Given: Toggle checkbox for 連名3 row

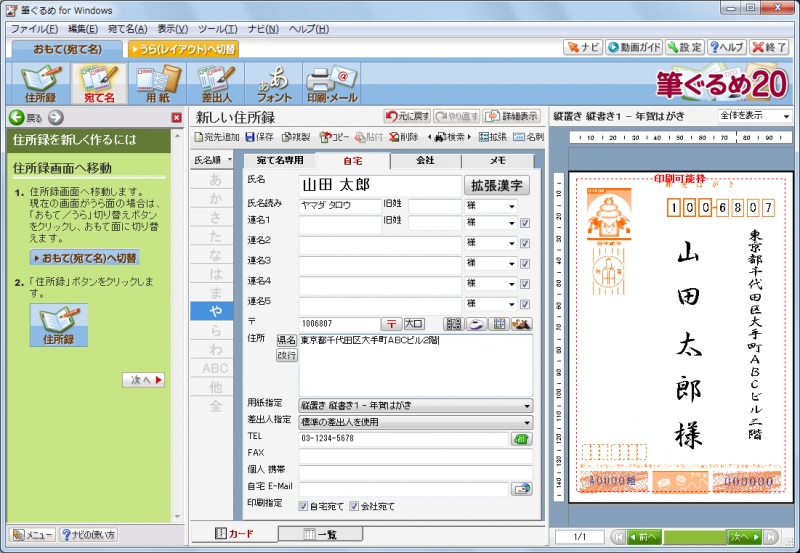Looking at the screenshot, I should pos(525,264).
